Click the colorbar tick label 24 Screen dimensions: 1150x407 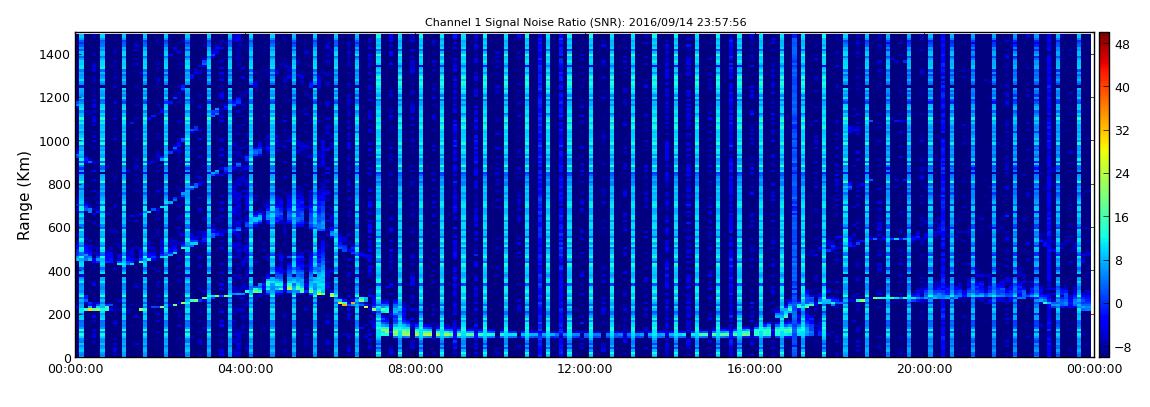(1123, 174)
